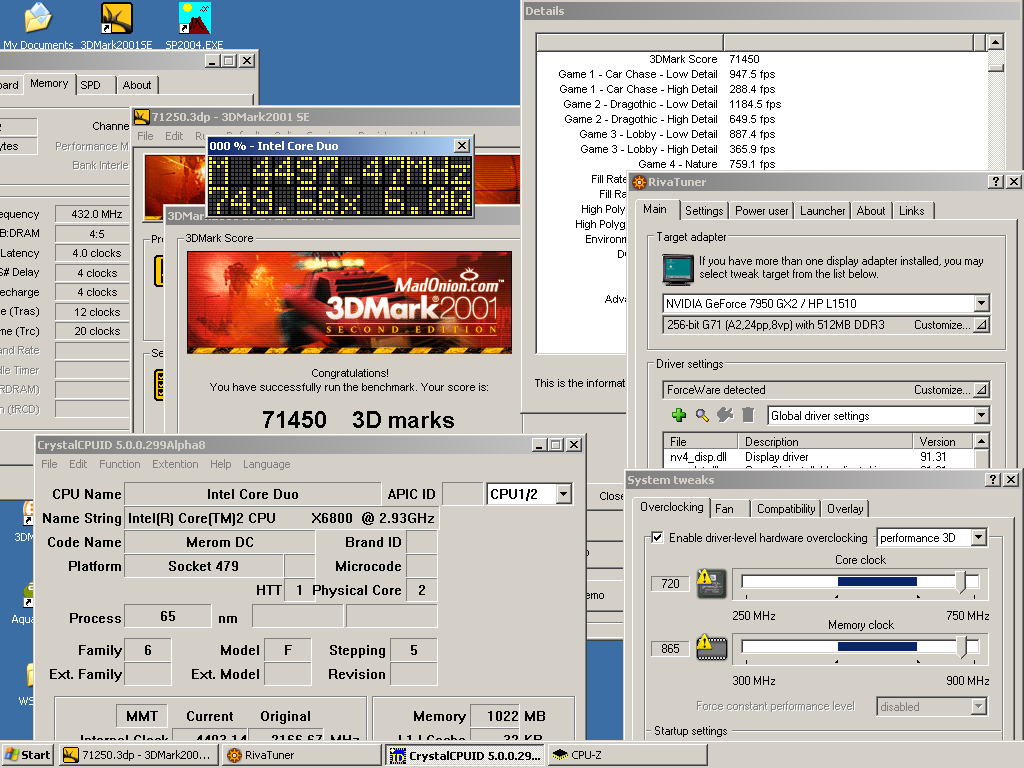Click the RivaTuner title bar help button

(995, 182)
